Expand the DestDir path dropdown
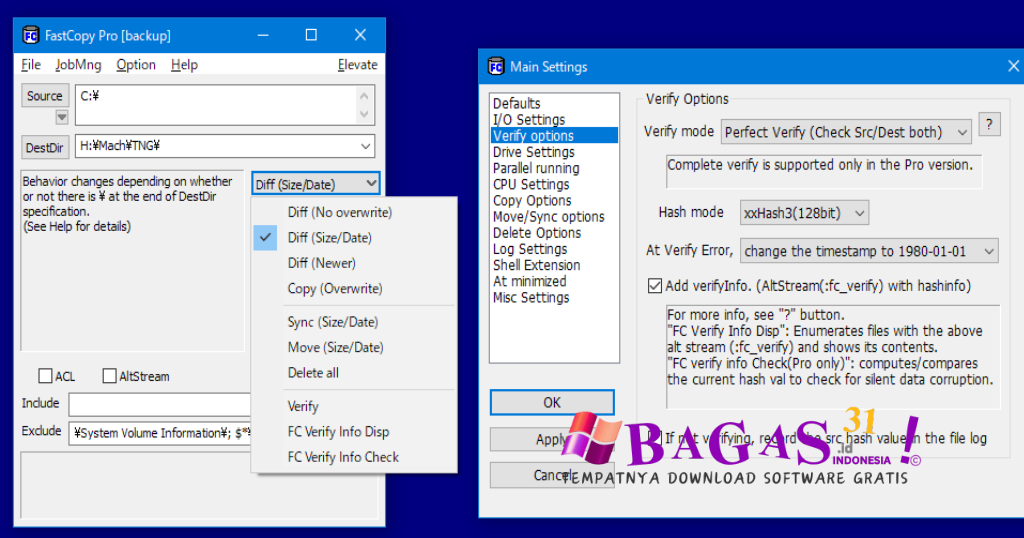 [x=366, y=146]
